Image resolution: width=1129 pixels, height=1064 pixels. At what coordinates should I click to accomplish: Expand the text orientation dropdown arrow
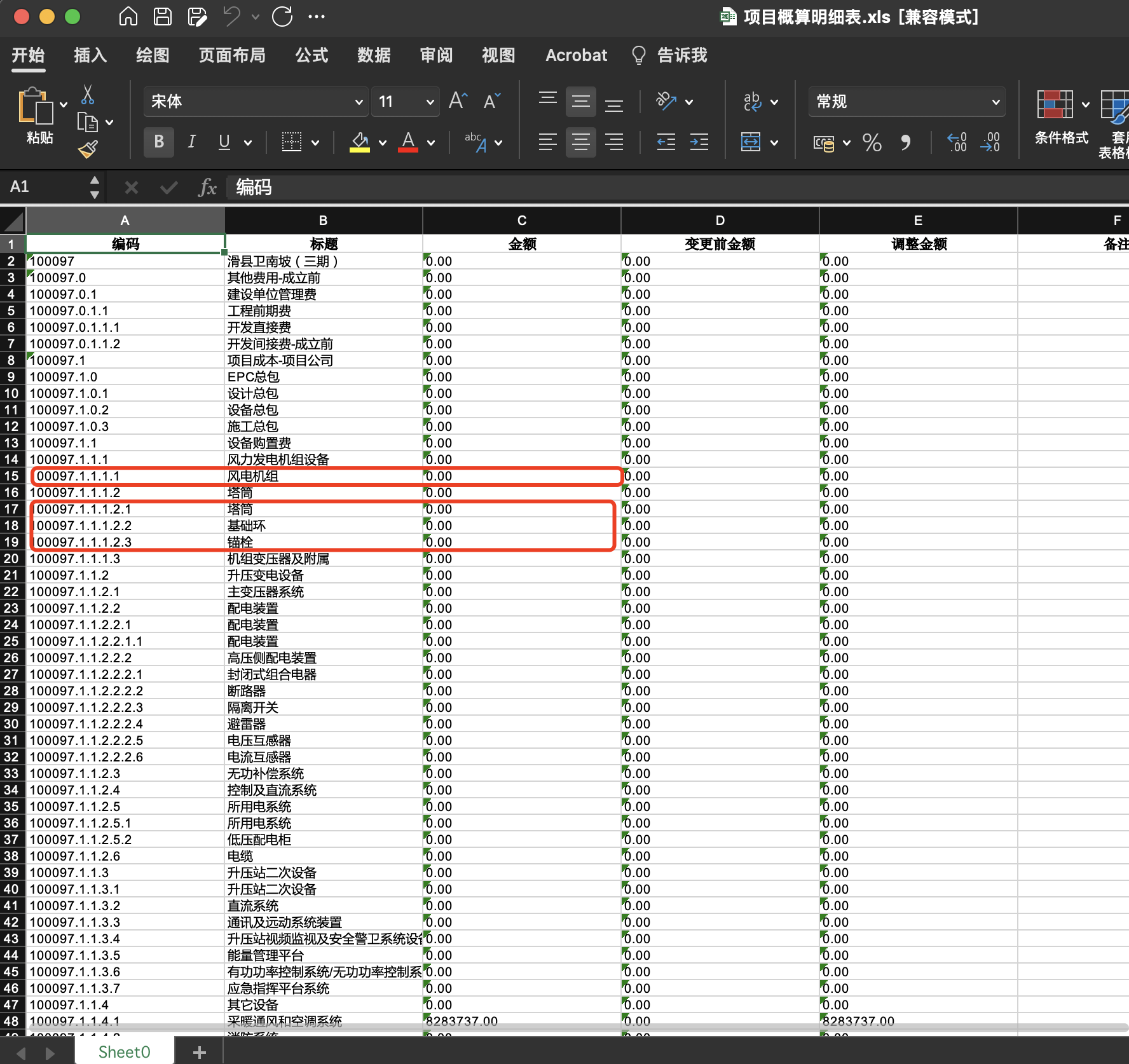[x=689, y=102]
